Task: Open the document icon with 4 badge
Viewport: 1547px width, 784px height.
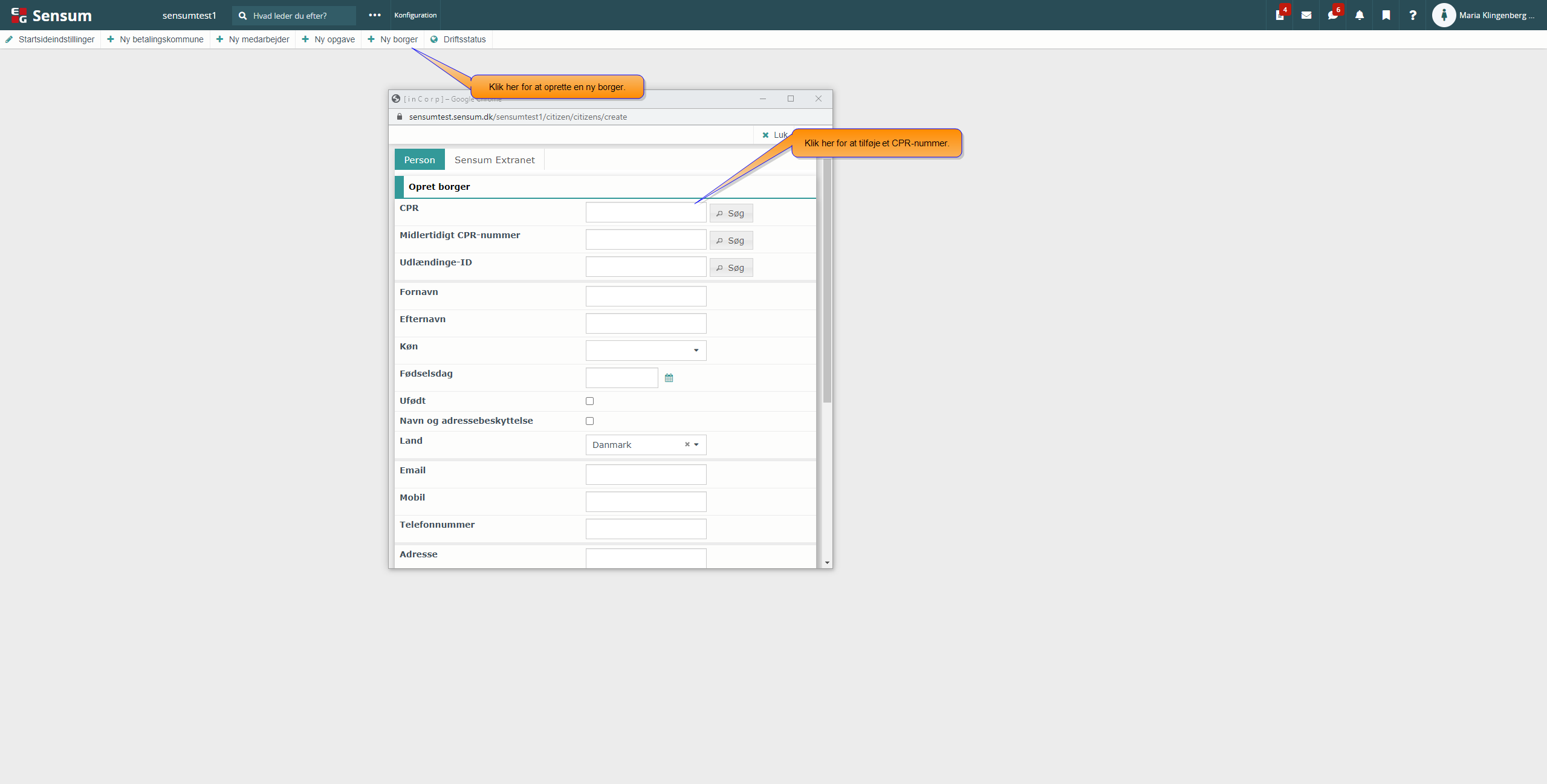Action: pos(1279,15)
